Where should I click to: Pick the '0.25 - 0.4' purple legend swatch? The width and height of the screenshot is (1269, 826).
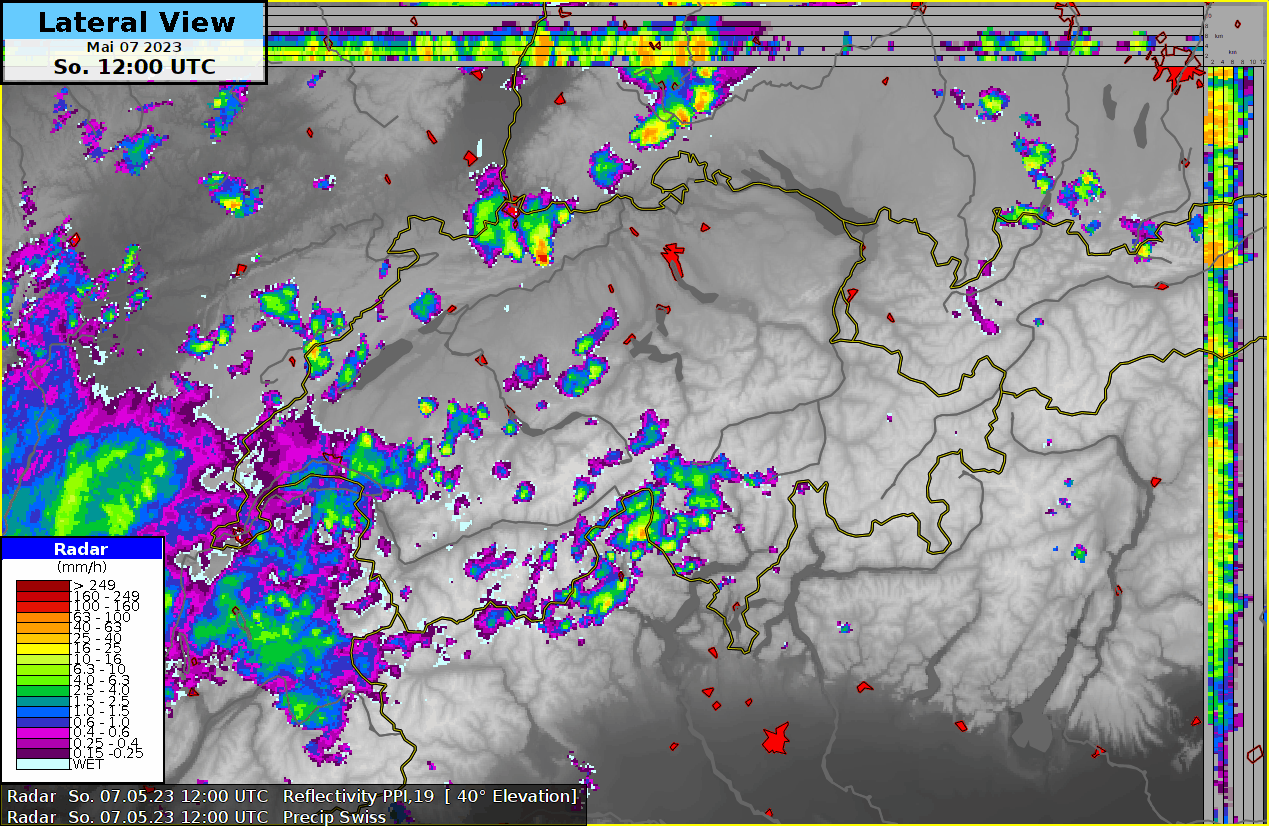click(43, 743)
